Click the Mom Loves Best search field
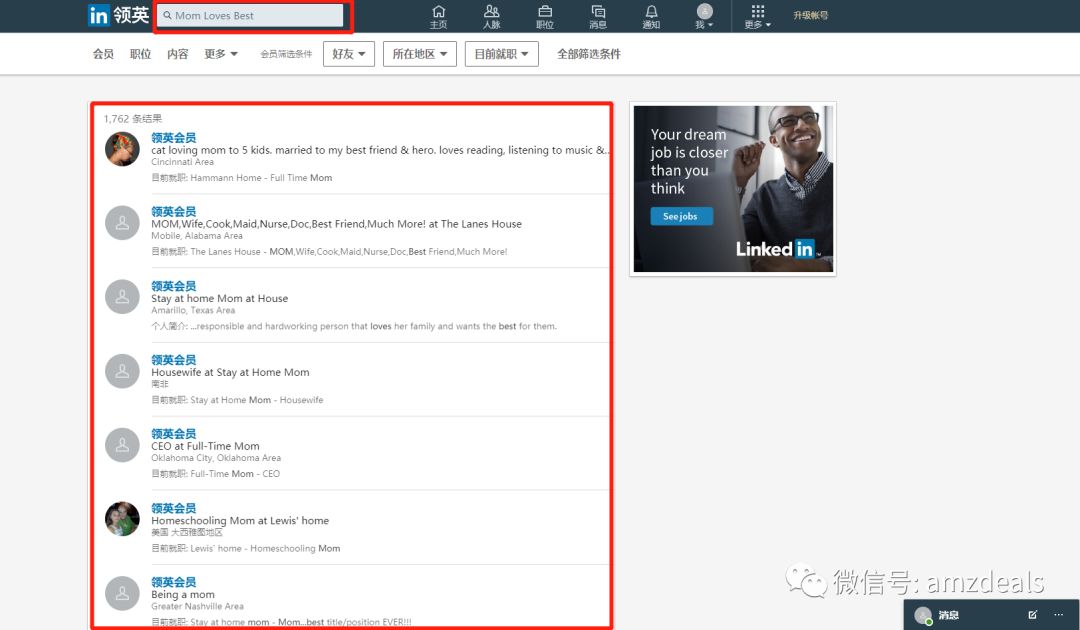 (254, 16)
